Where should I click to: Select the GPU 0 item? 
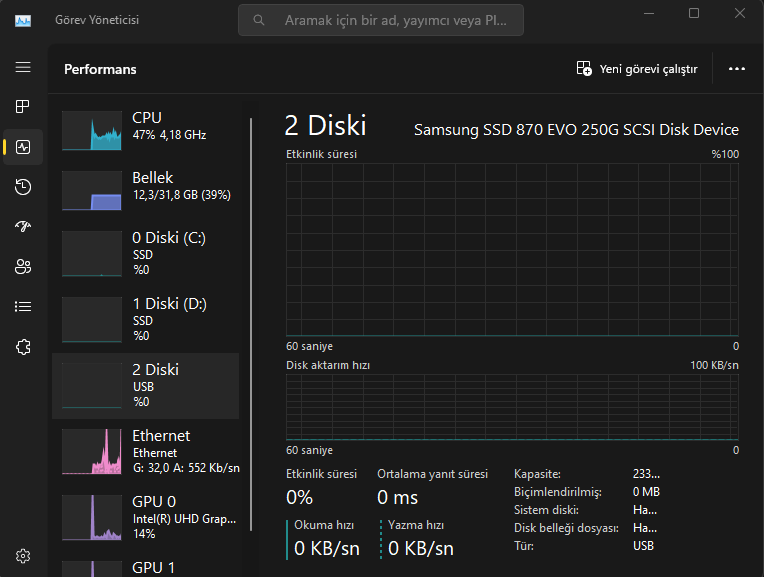(146, 518)
